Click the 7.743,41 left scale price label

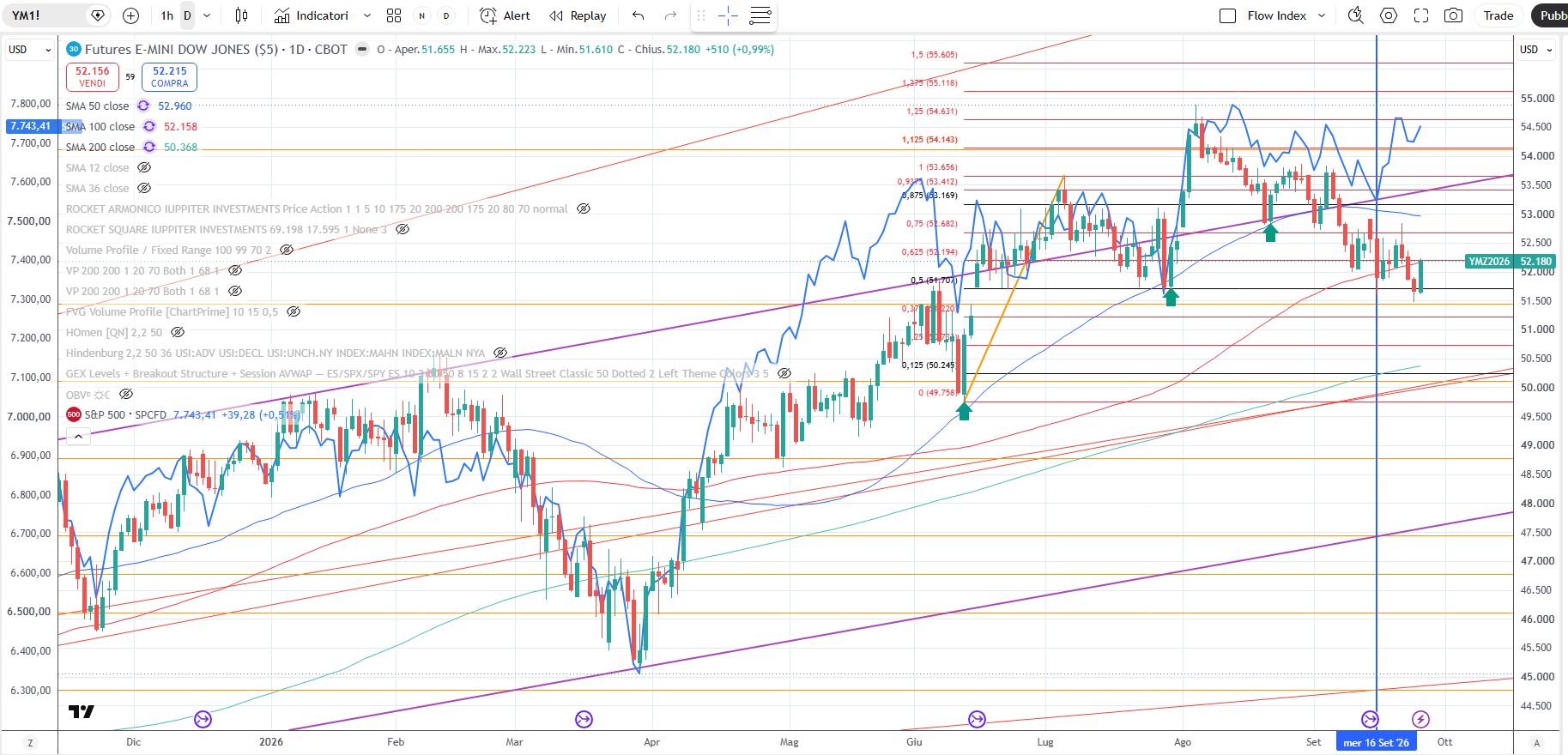click(30, 126)
